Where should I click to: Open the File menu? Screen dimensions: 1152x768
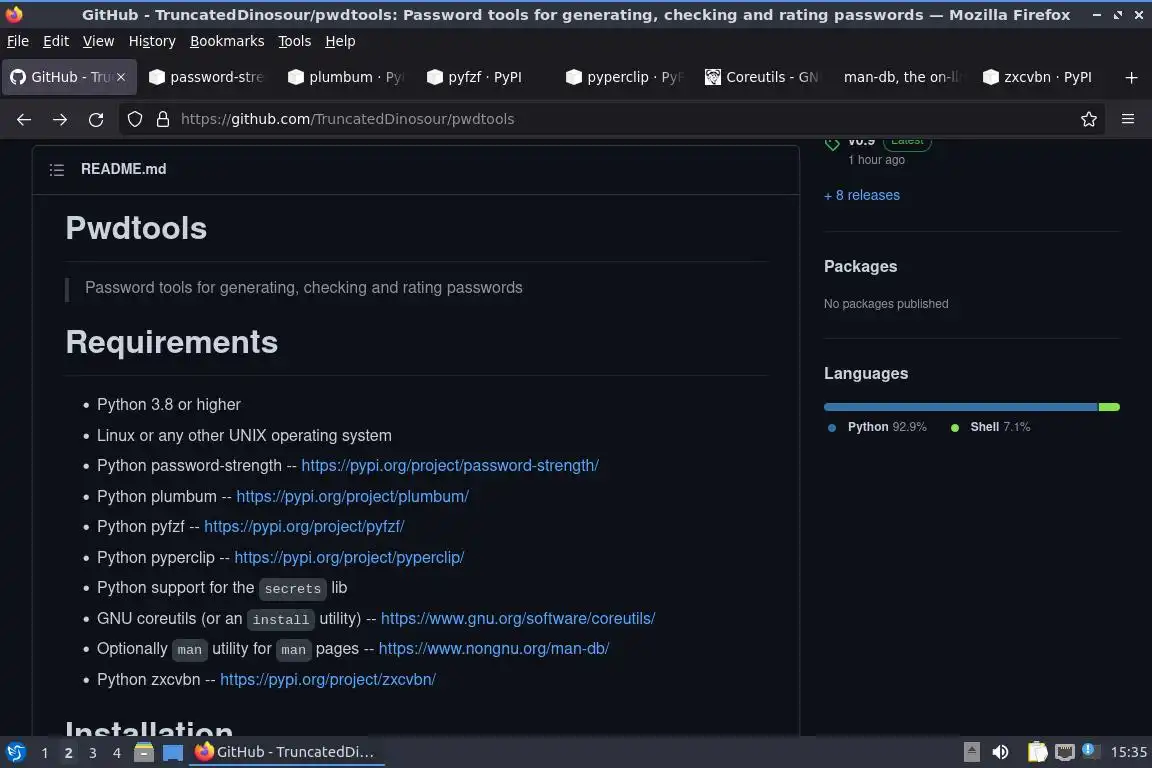tap(18, 41)
